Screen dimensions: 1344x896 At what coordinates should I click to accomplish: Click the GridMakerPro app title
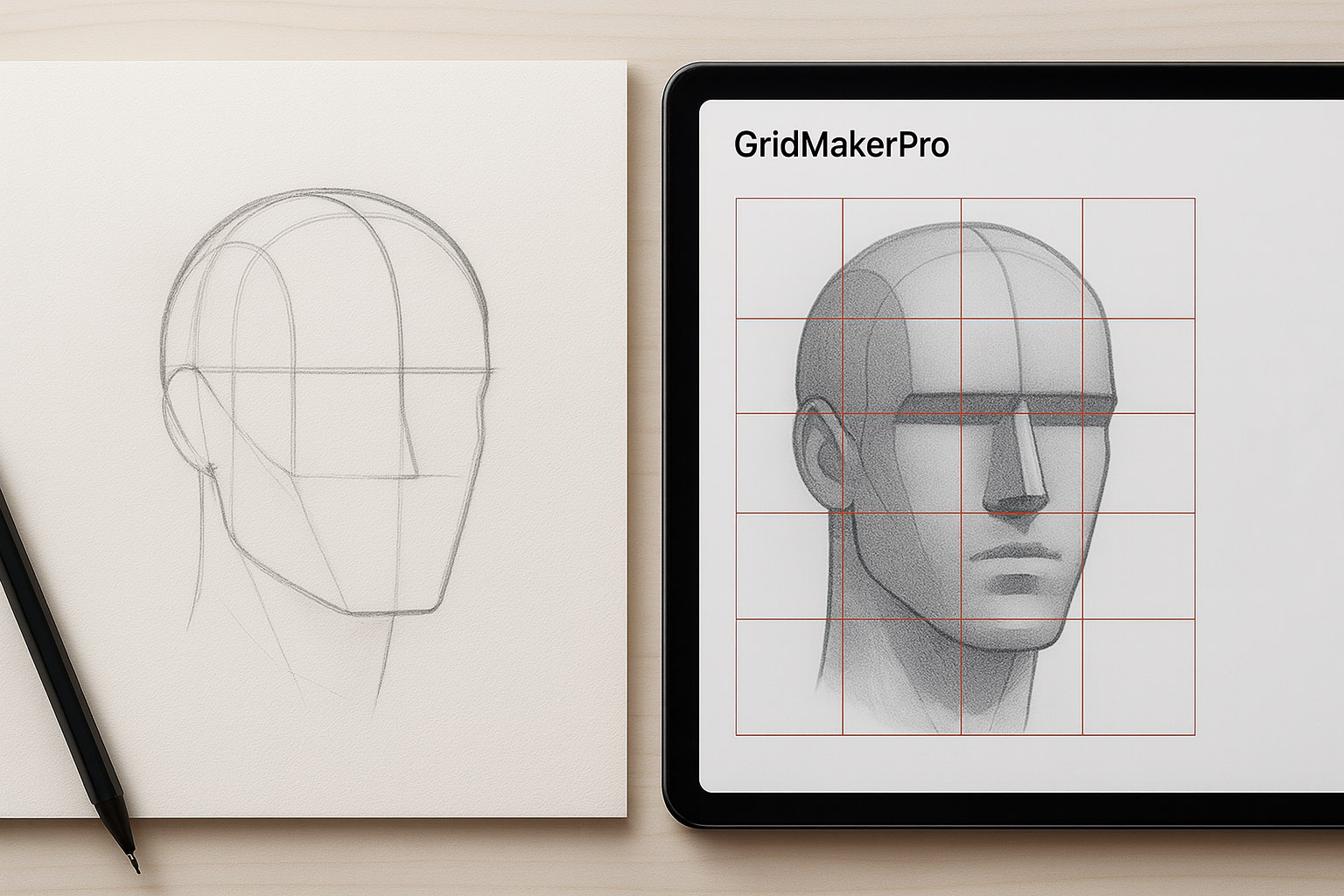[x=841, y=144]
